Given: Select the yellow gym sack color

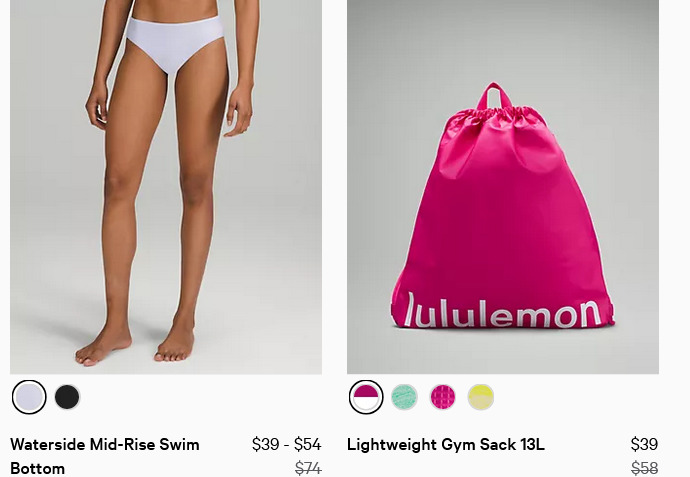Looking at the screenshot, I should [481, 397].
